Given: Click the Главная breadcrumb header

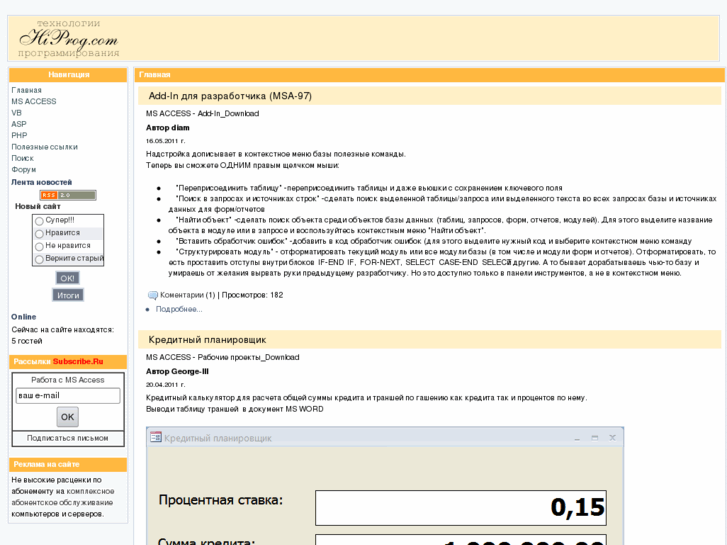Looking at the screenshot, I should [x=155, y=75].
